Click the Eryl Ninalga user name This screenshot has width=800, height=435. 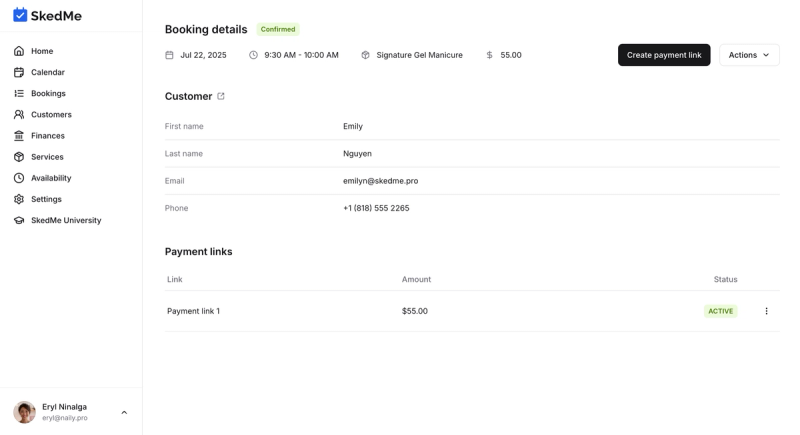pyautogui.click(x=64, y=407)
